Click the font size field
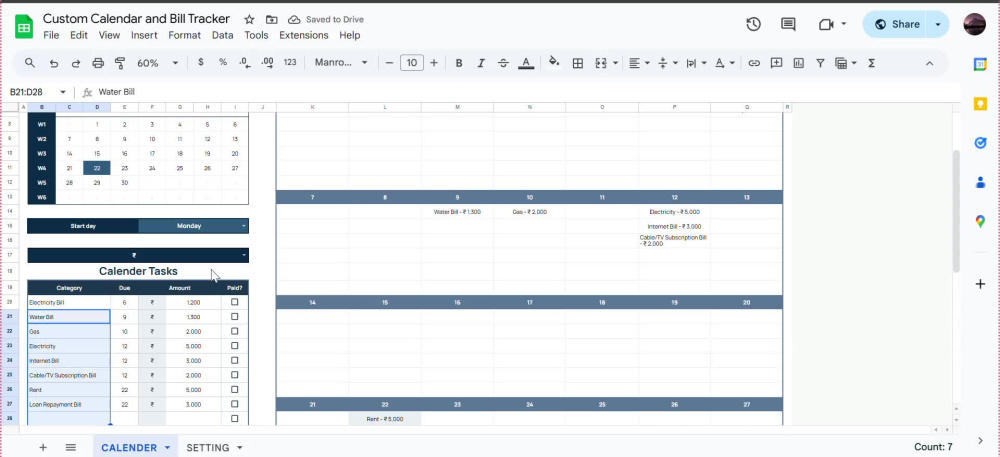Viewport: 1000px width, 457px height. point(412,62)
